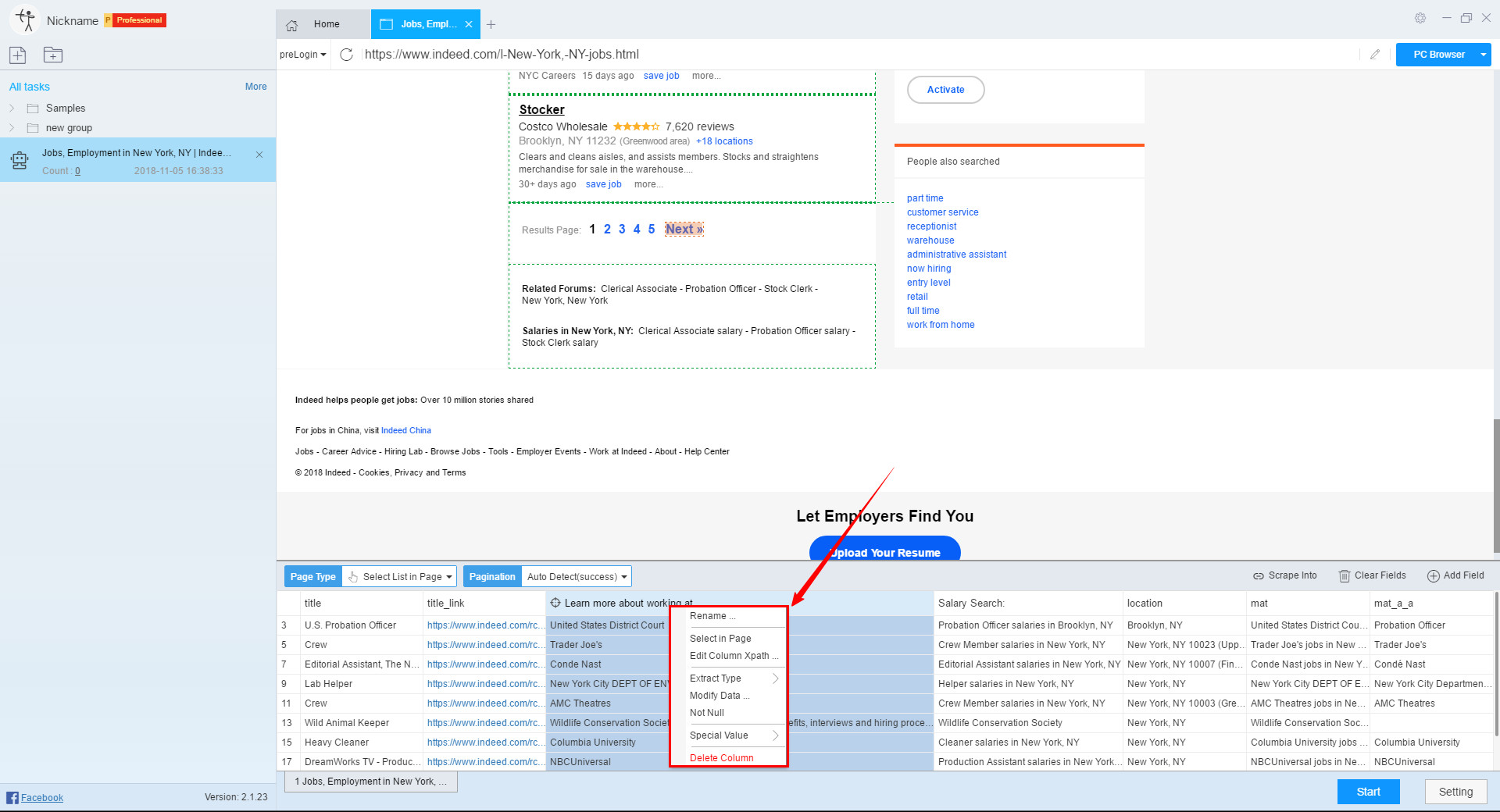The height and width of the screenshot is (812, 1500).
Task: Click the PC Browser button
Action: (x=1438, y=55)
